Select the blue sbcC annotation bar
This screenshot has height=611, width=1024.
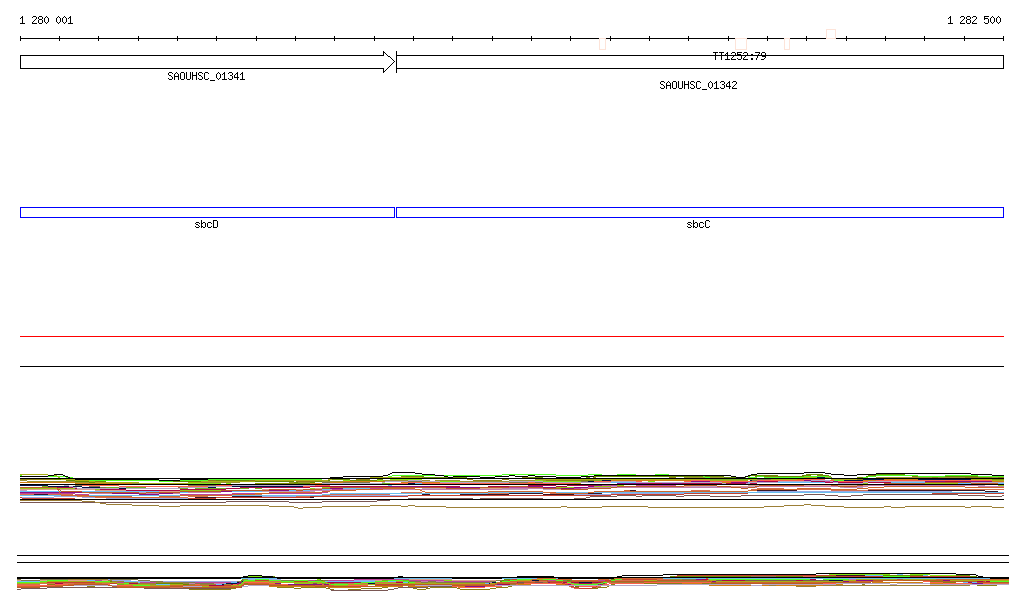[x=700, y=212]
